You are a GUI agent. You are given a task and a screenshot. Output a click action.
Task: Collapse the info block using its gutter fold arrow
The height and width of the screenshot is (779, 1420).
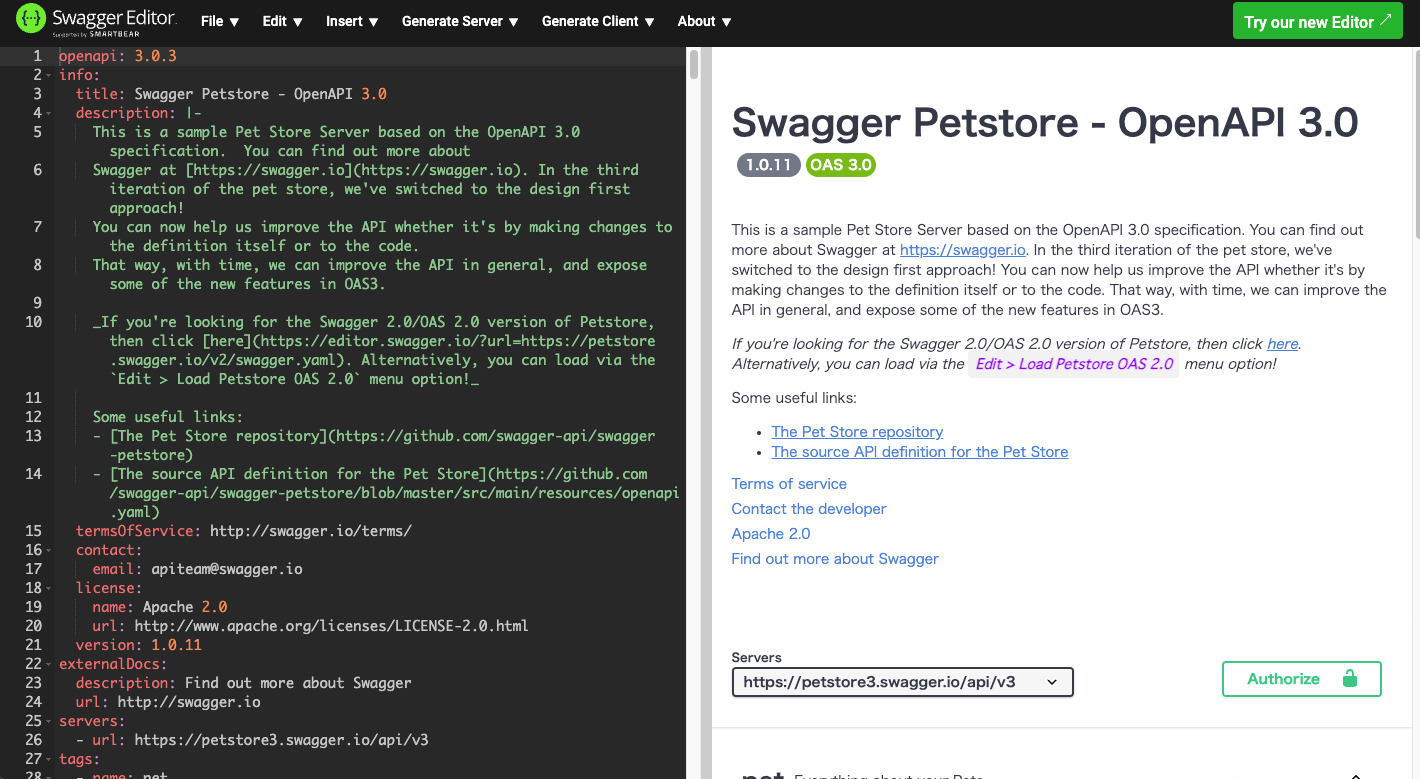[x=47, y=74]
